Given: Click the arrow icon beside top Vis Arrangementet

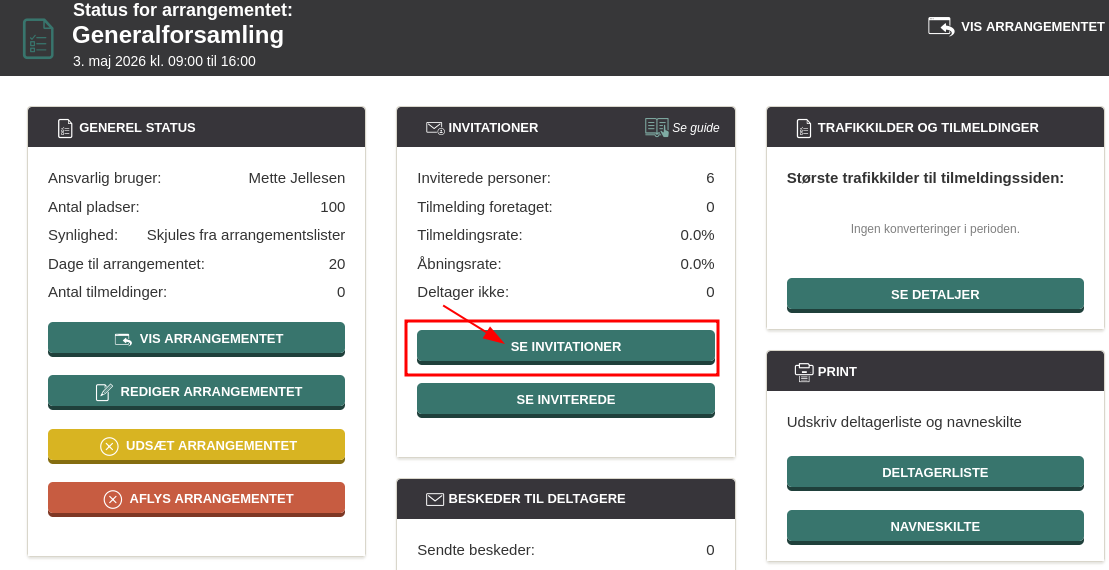Looking at the screenshot, I should (x=941, y=26).
